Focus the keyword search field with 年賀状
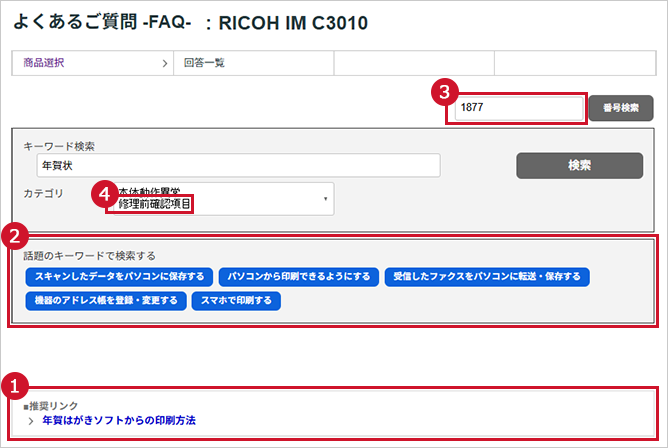This screenshot has width=668, height=448. point(239,165)
